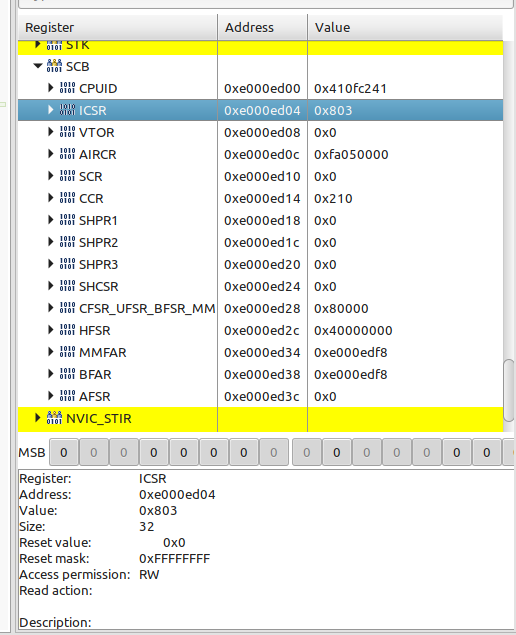
Task: Click the CCR register icon
Action: (67, 198)
